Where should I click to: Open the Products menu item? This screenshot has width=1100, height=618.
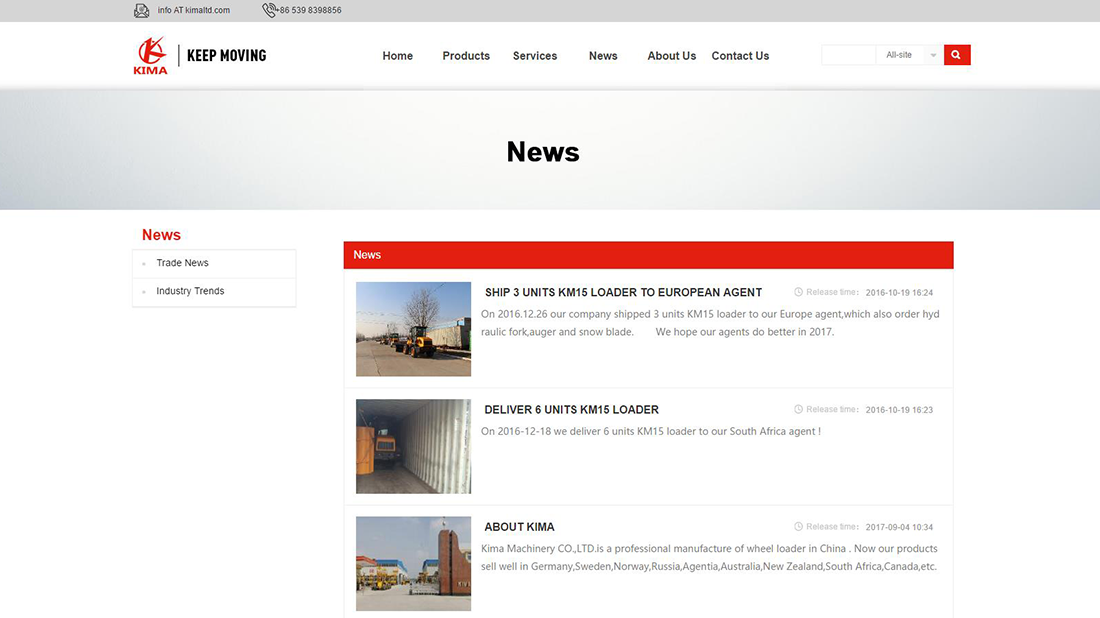pos(466,56)
